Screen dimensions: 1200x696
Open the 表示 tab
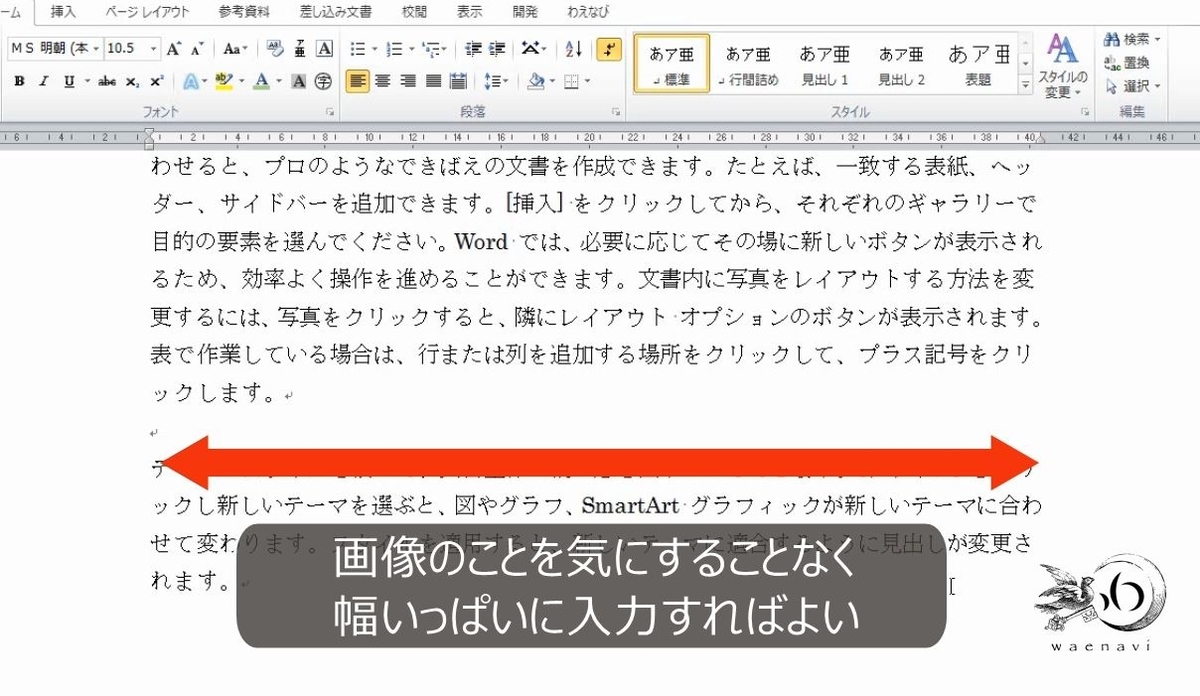[469, 12]
